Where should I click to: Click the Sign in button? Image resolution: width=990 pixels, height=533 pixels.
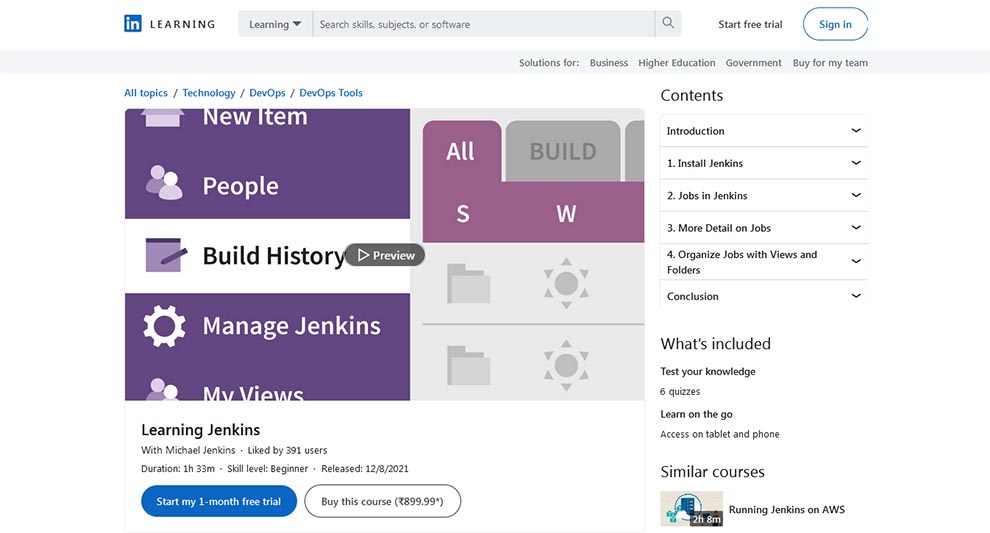click(835, 24)
